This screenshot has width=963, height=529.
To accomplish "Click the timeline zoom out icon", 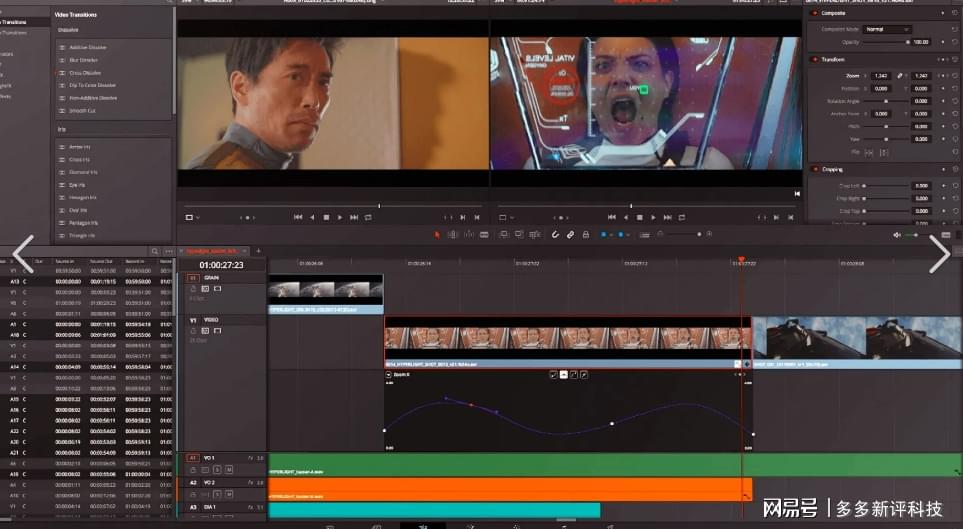I will [660, 234].
